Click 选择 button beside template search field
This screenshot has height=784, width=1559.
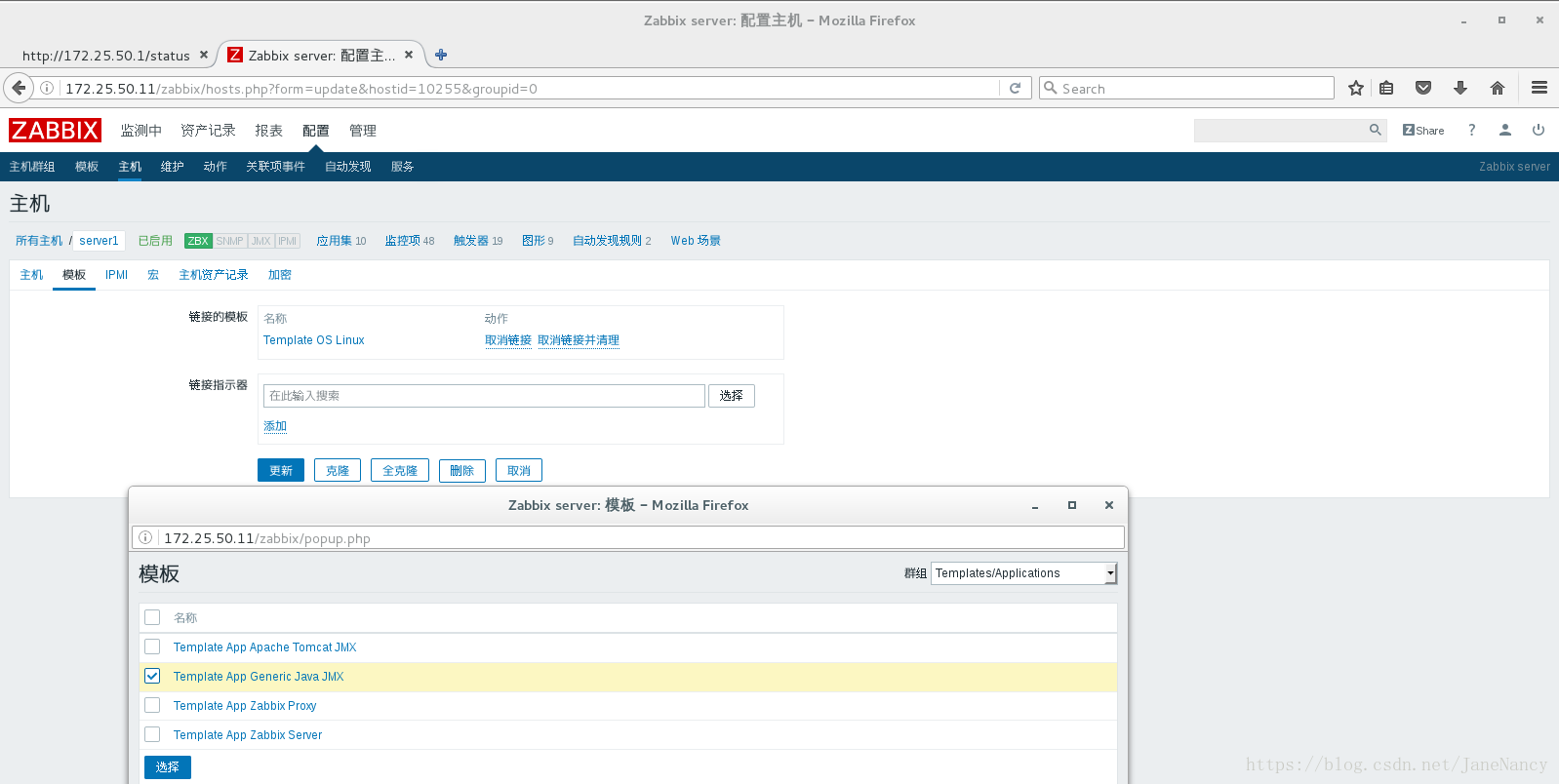point(732,396)
